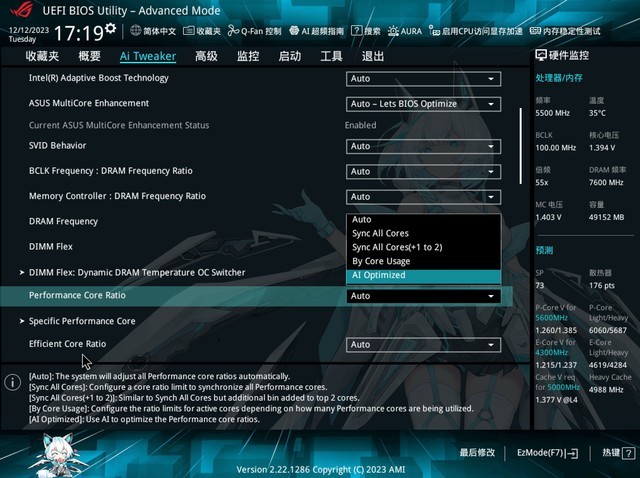The height and width of the screenshot is (478, 640).
Task: Click the Resizable BAR CPU access icon
Action: click(x=434, y=31)
